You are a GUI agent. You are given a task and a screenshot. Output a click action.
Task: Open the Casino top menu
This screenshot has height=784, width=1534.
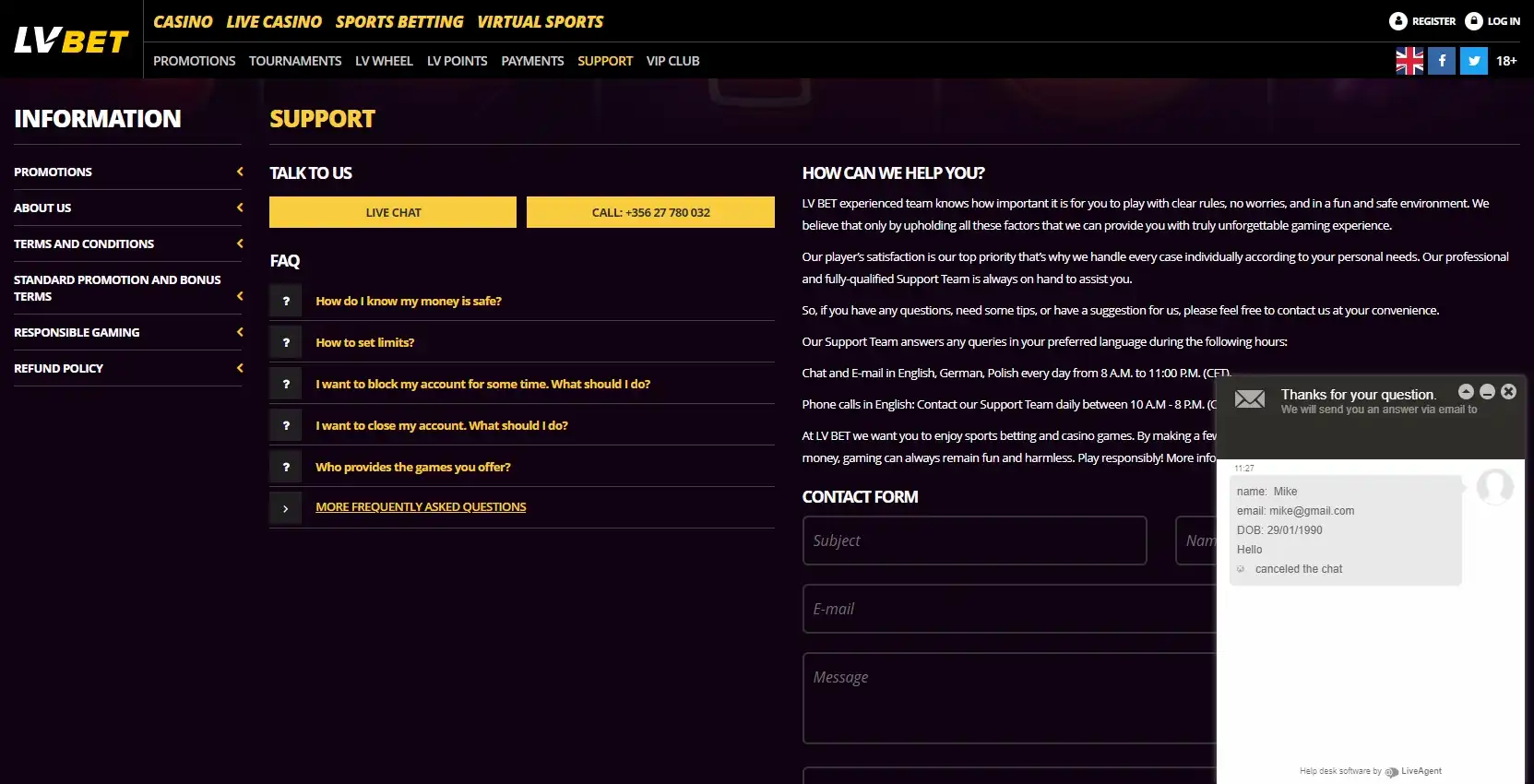pyautogui.click(x=183, y=21)
